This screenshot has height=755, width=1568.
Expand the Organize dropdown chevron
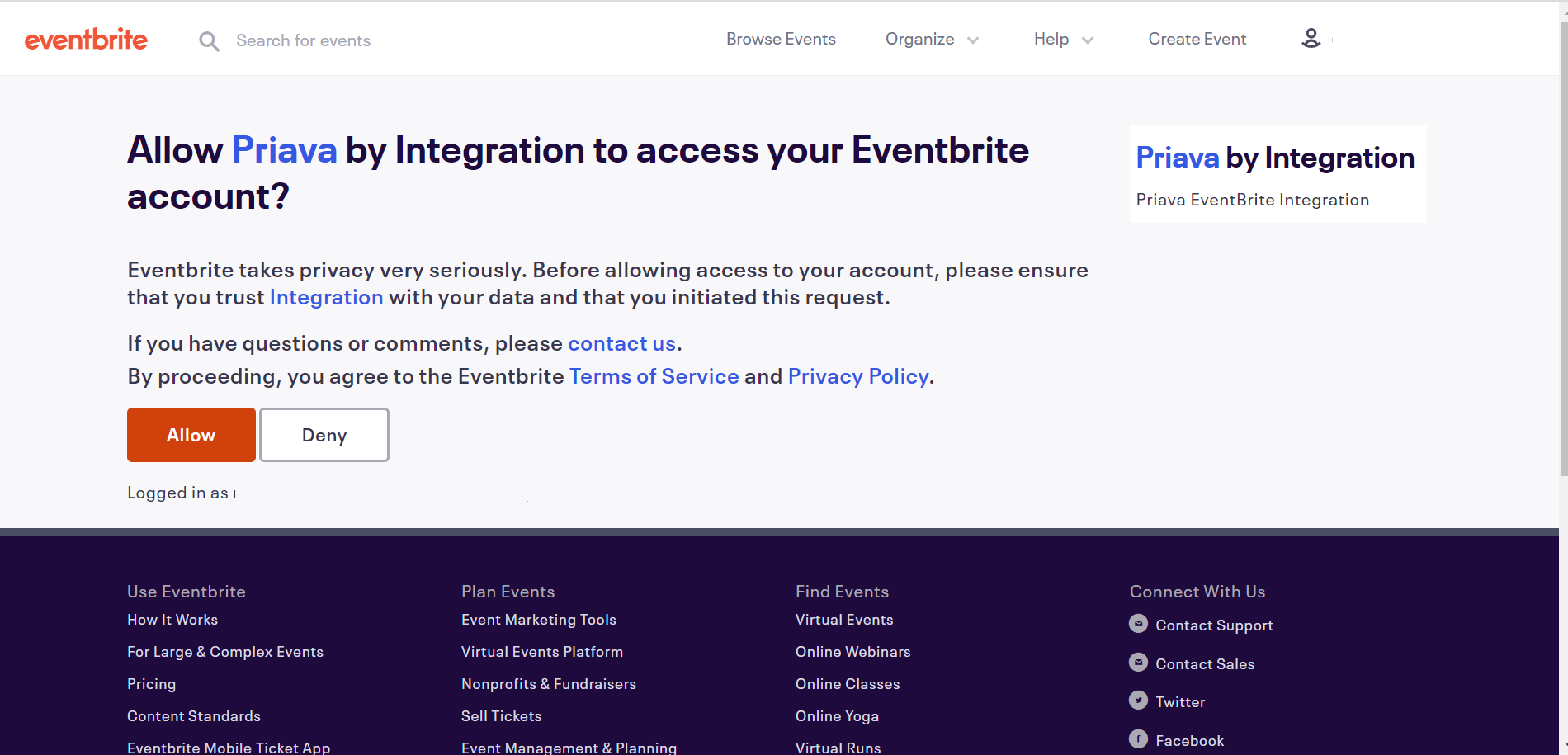pyautogui.click(x=973, y=40)
